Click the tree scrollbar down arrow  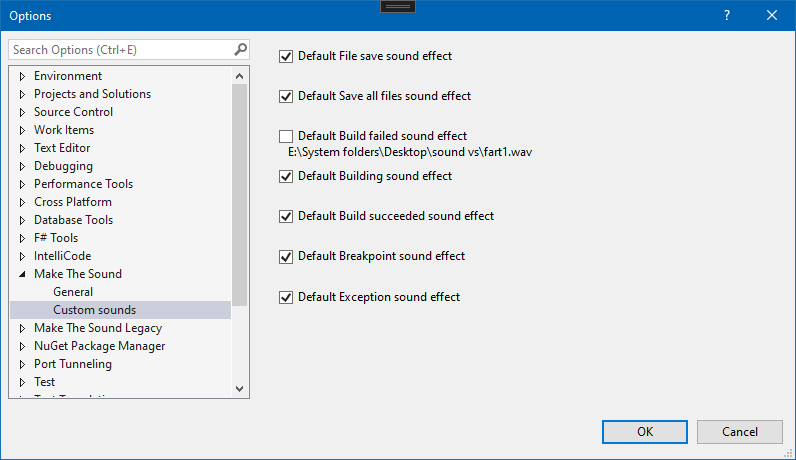240,388
